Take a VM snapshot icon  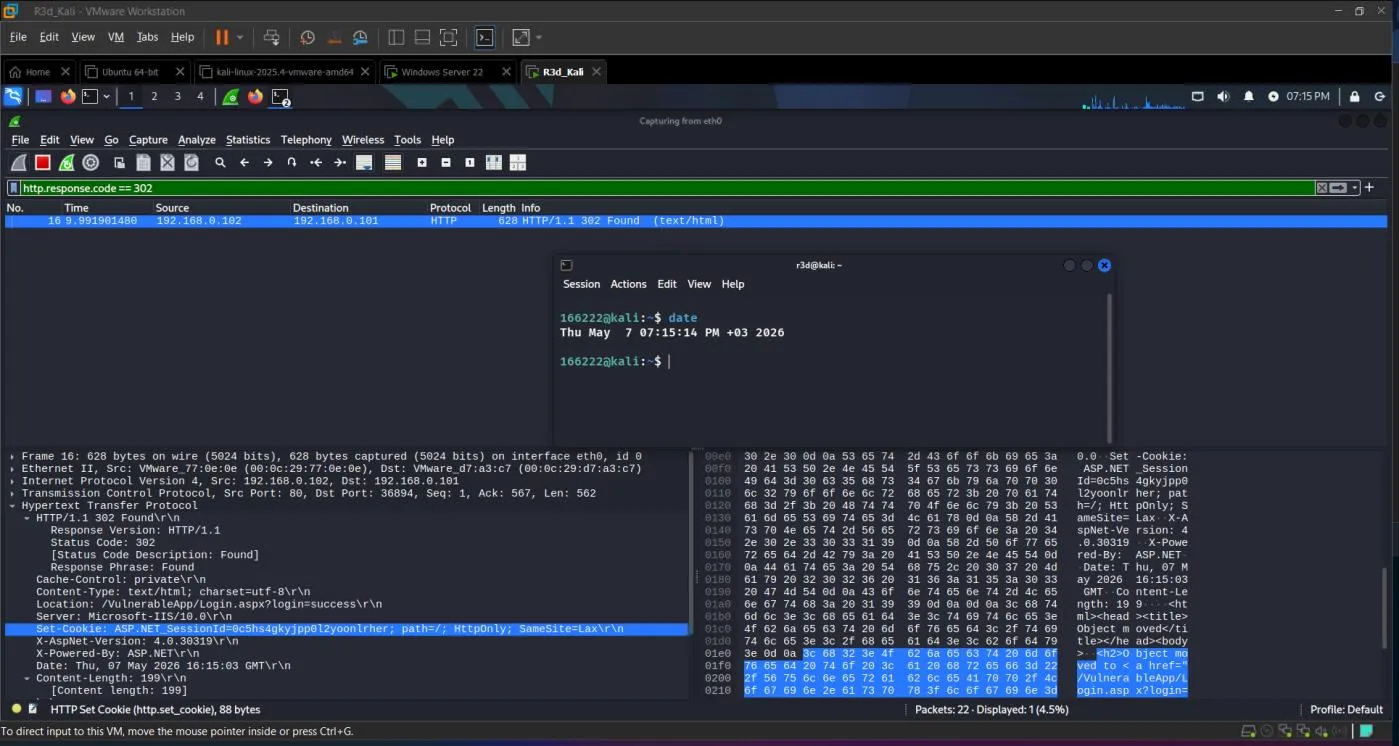click(308, 37)
